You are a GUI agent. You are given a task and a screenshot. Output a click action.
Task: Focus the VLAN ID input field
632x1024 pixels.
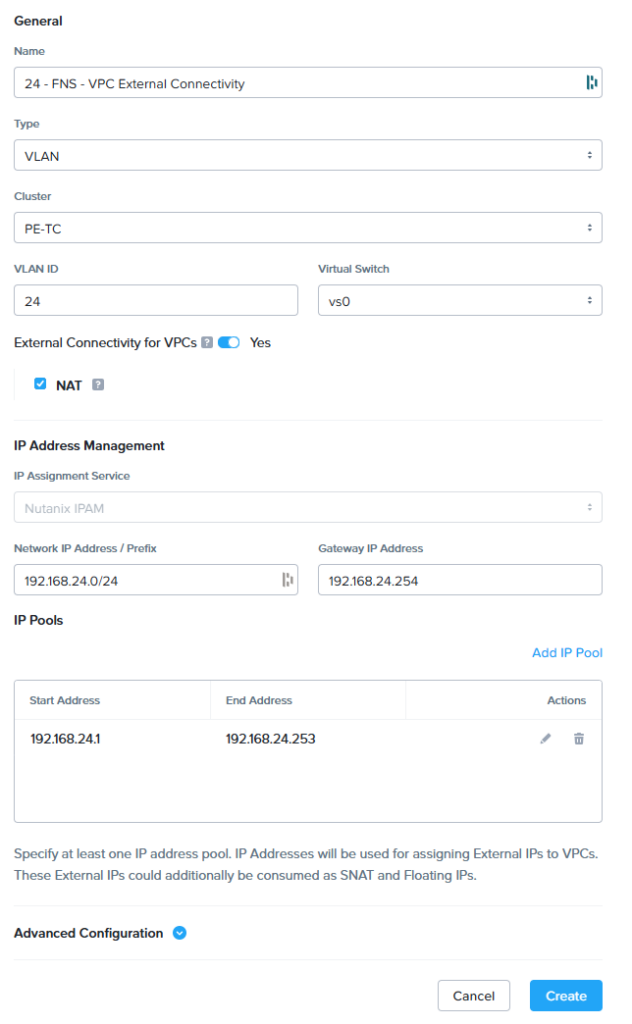(x=156, y=300)
